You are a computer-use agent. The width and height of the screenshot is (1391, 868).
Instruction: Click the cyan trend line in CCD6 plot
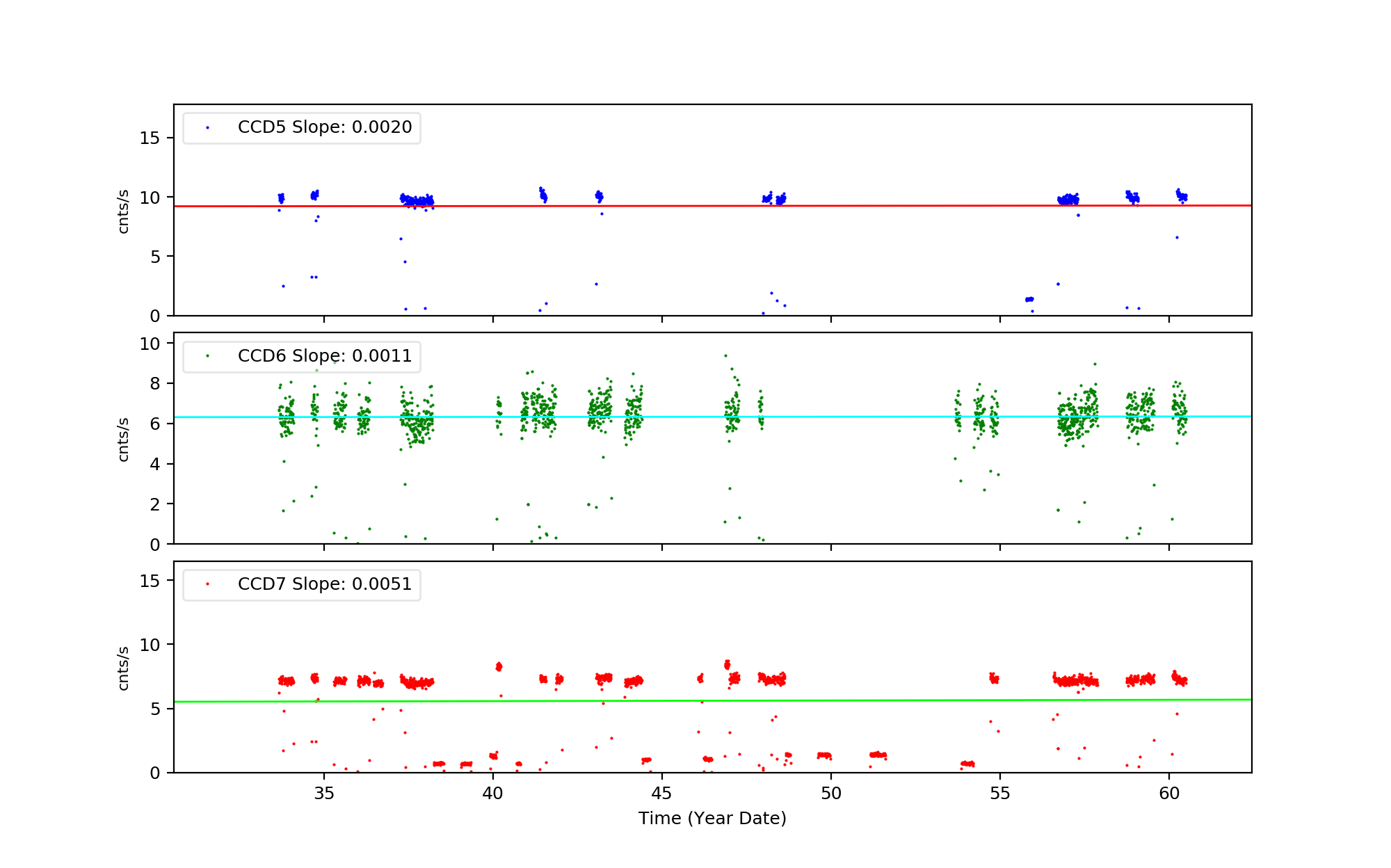click(869, 417)
